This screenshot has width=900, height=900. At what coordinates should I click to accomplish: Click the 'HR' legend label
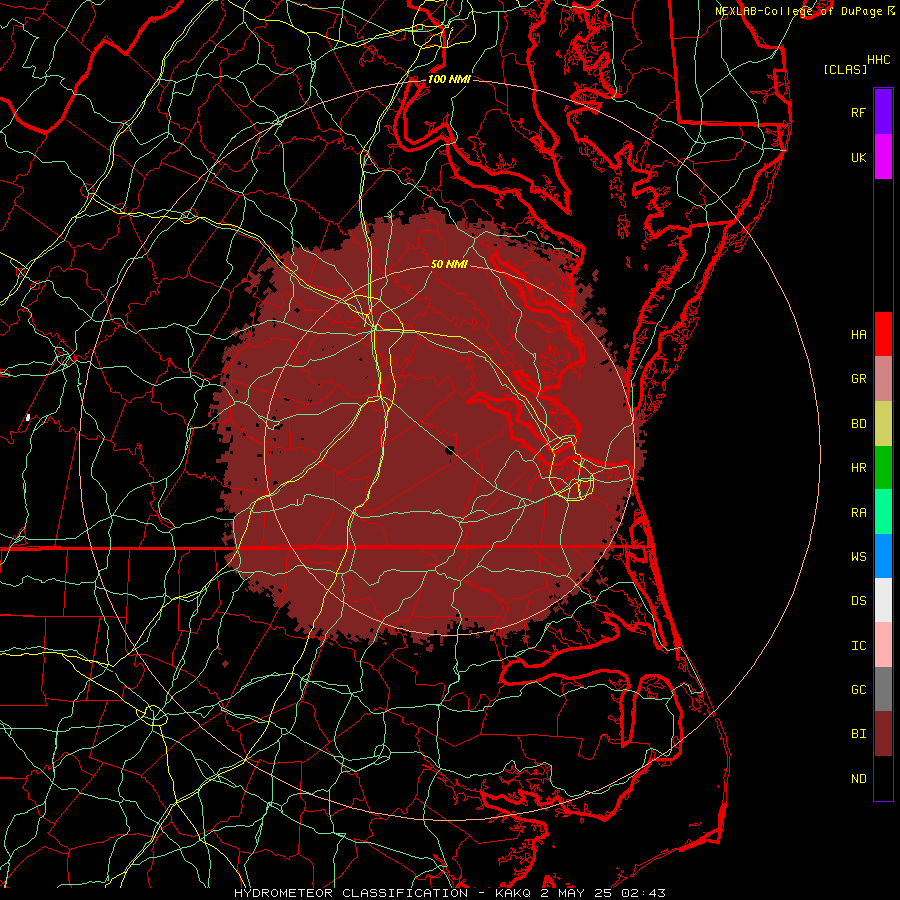858,468
